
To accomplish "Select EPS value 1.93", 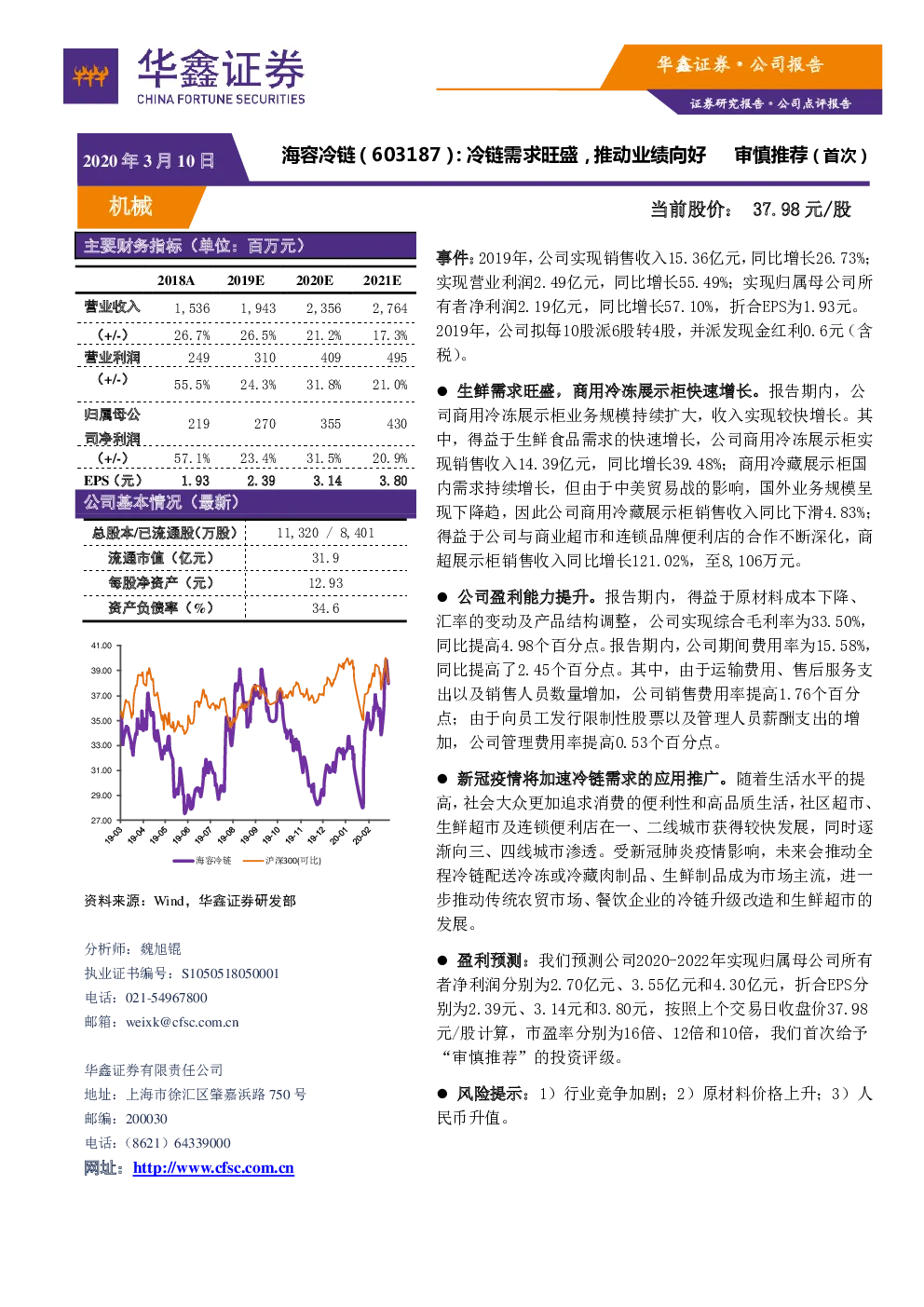I will [196, 481].
